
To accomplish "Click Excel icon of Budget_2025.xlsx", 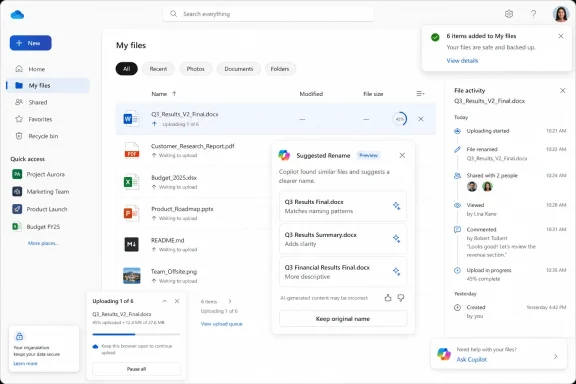I will click(x=131, y=182).
